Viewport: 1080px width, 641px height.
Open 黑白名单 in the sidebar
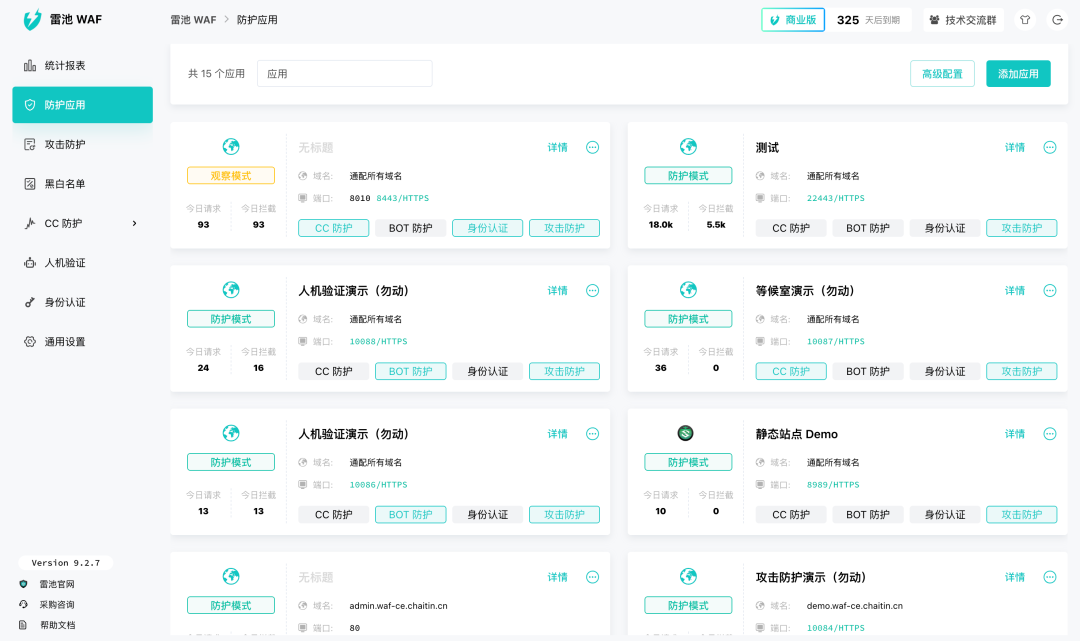pyautogui.click(x=83, y=184)
